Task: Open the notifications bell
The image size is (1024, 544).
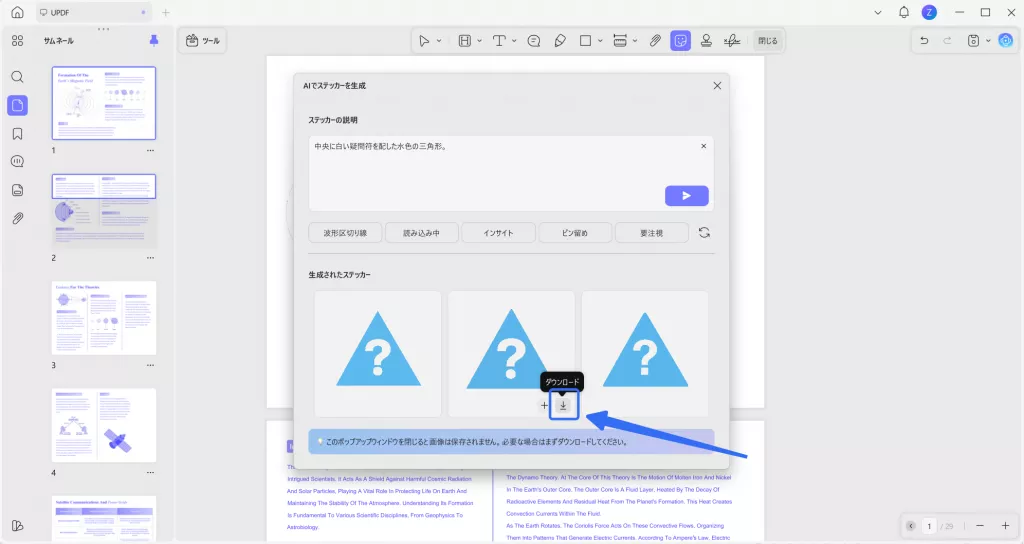Action: click(x=904, y=12)
